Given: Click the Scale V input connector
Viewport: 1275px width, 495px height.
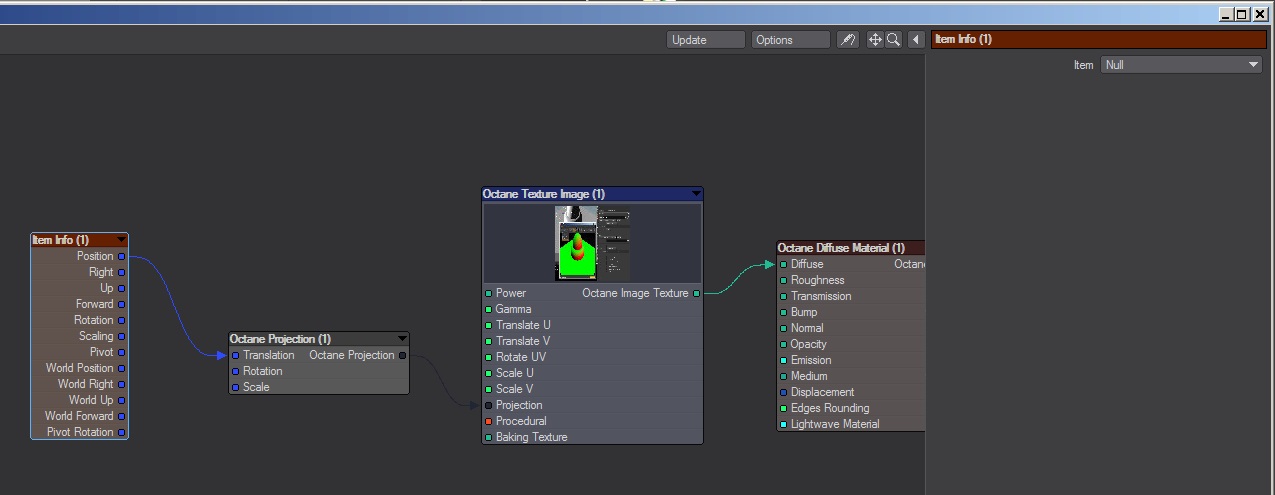Looking at the screenshot, I should (x=489, y=389).
